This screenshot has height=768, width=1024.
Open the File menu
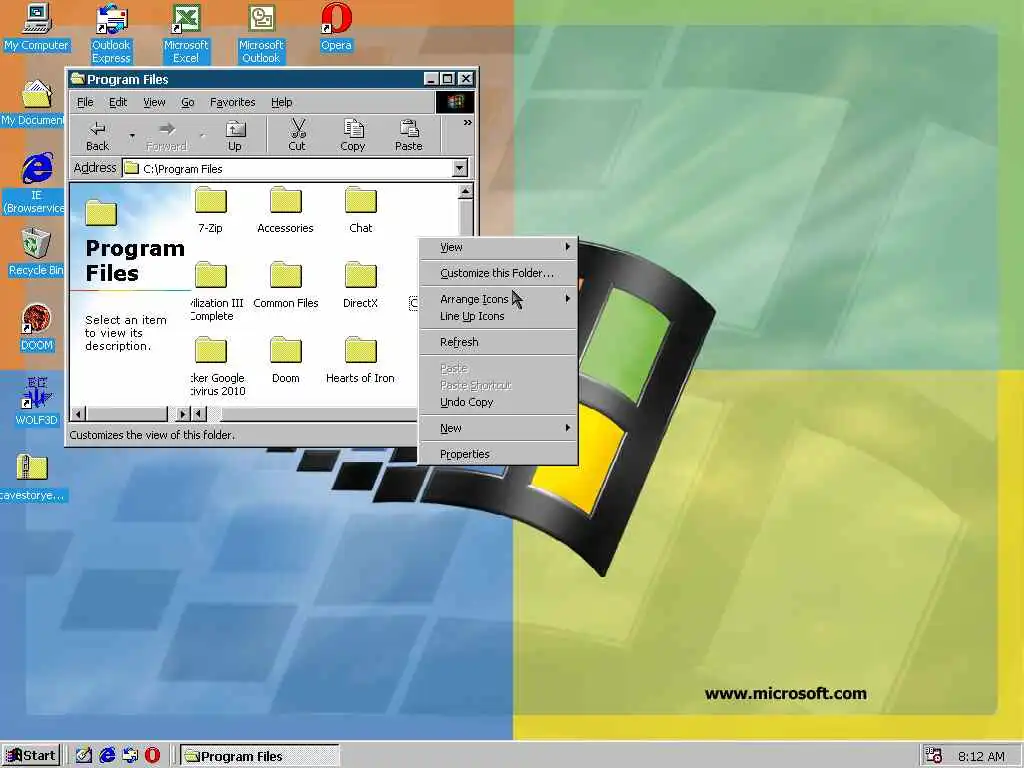tap(85, 103)
